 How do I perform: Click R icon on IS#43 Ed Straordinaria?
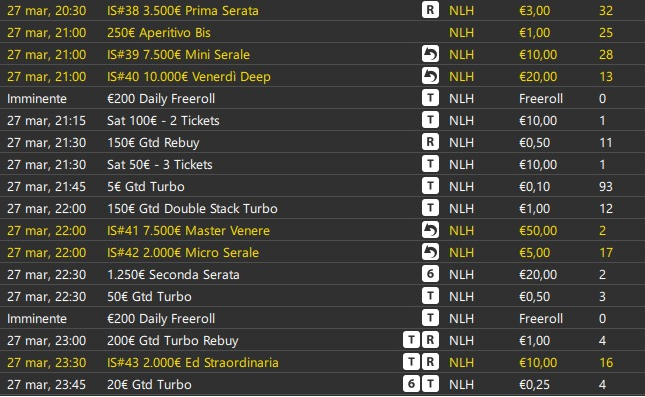[430, 362]
